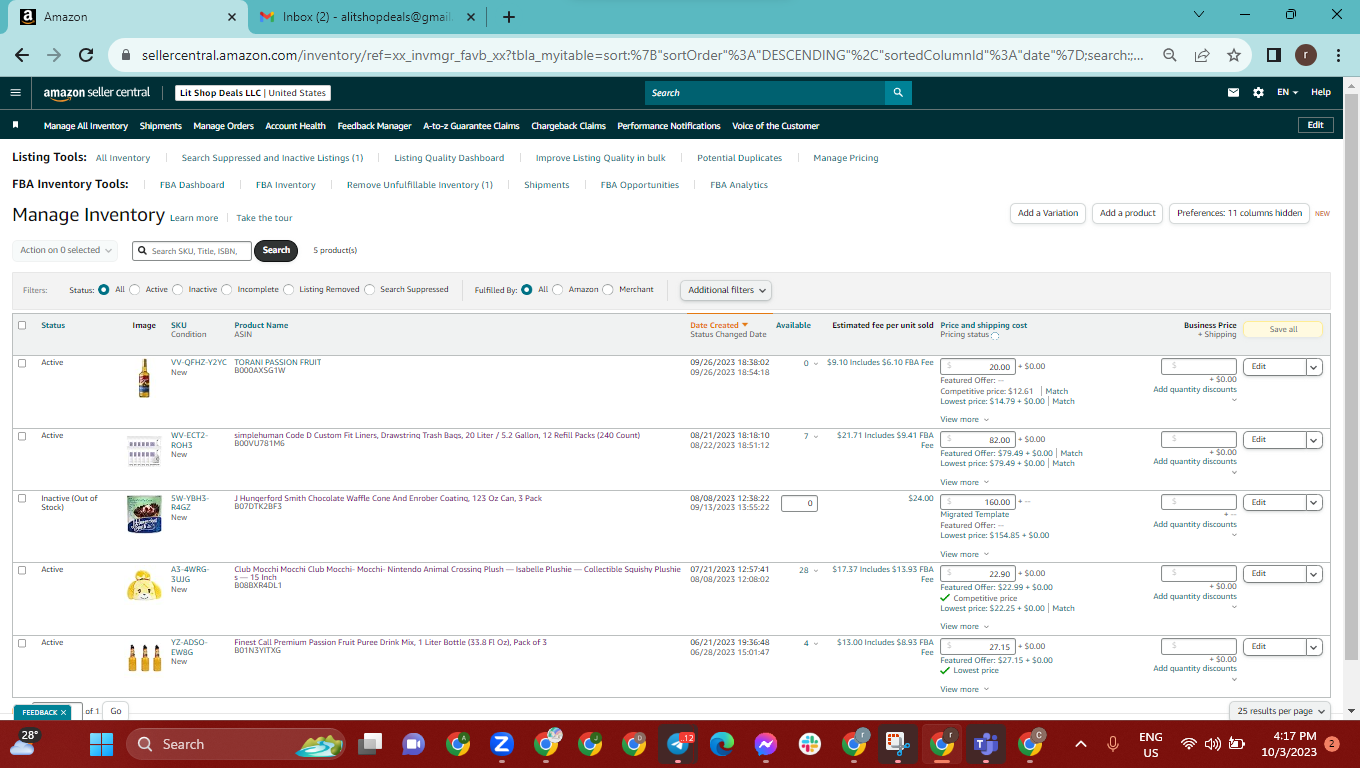The width and height of the screenshot is (1360, 768).
Task: Open Account Health menu item
Action: [x=295, y=126]
